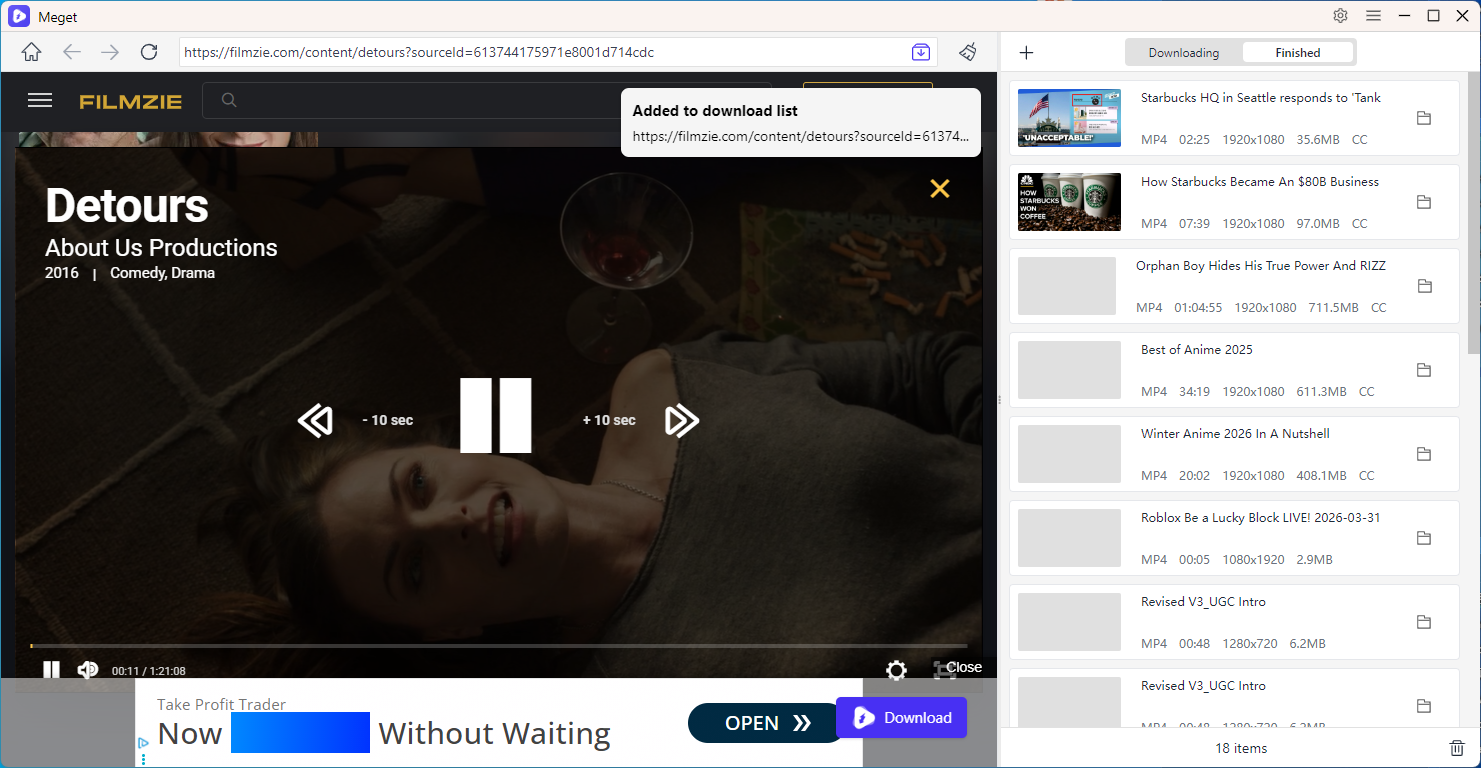Image resolution: width=1481 pixels, height=768 pixels.
Task: Click CC label on Best of Anime 2025
Action: click(x=1366, y=392)
